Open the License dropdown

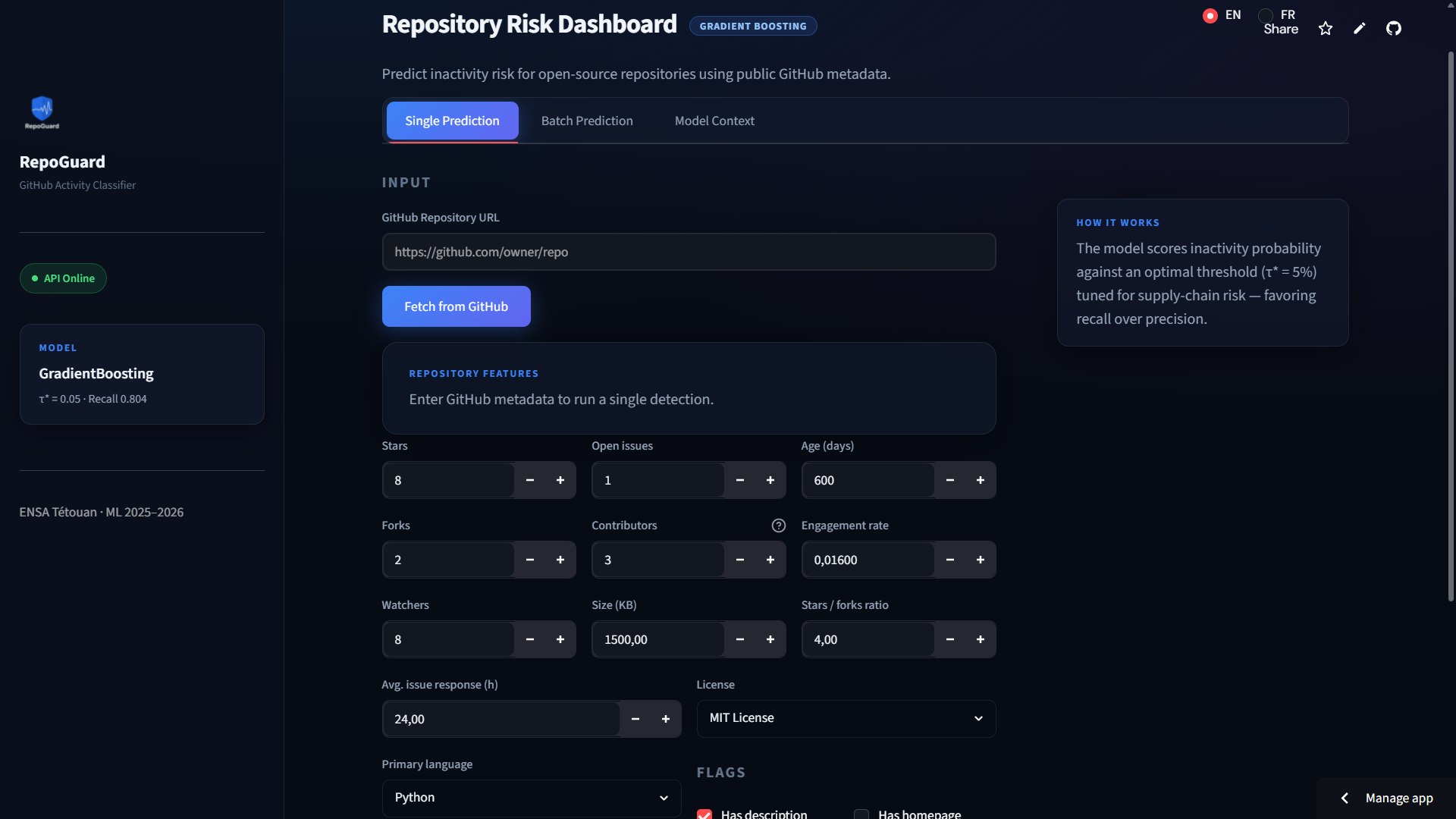[x=846, y=718]
